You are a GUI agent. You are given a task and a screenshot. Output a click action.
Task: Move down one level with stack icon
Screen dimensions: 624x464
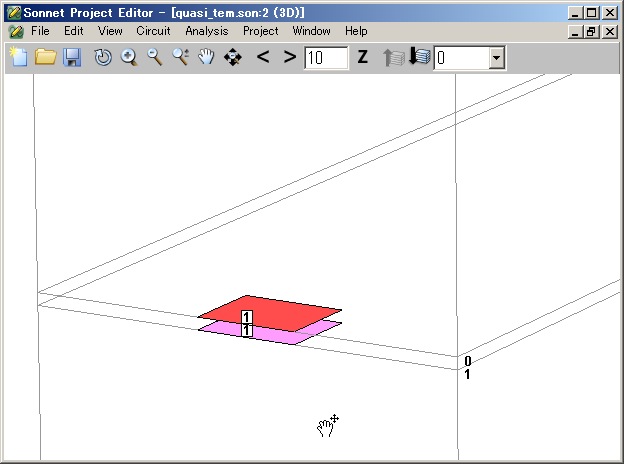(419, 56)
